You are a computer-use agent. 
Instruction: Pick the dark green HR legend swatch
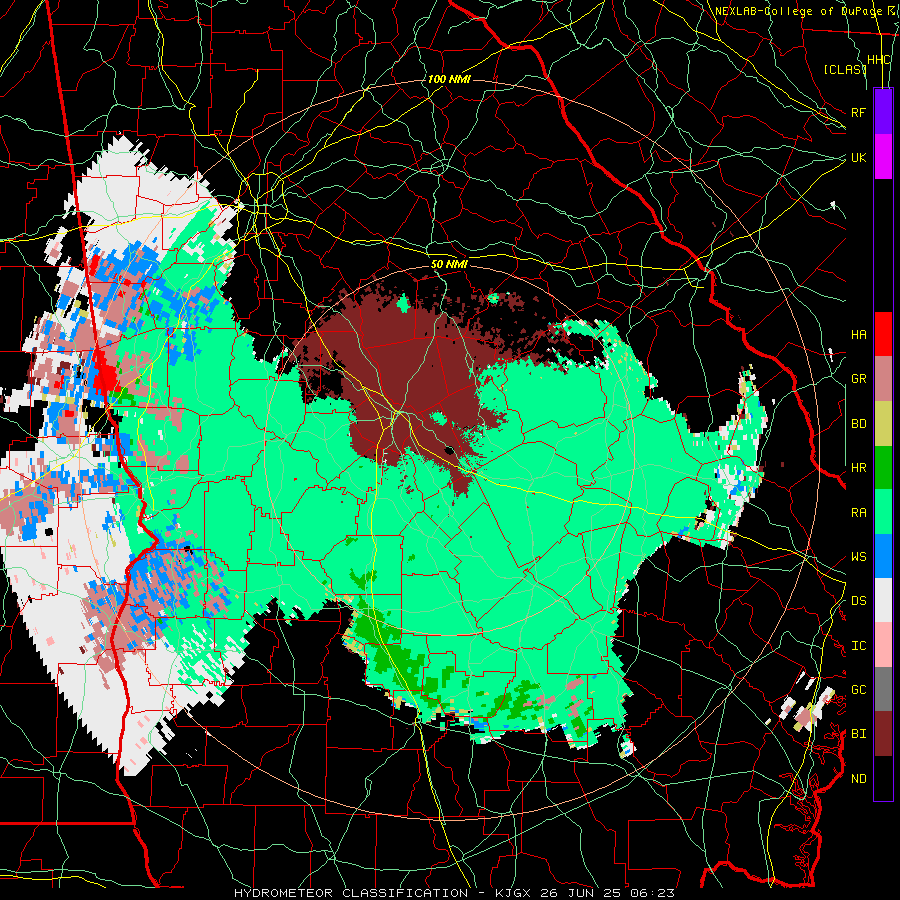tap(883, 467)
